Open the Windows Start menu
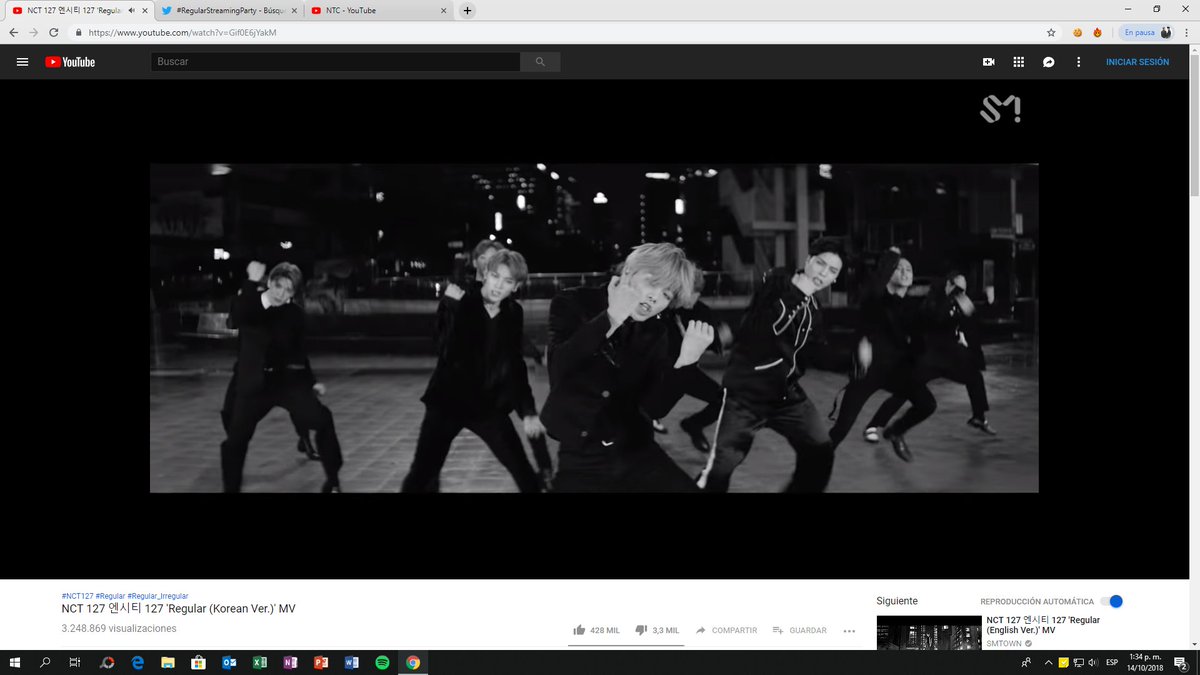Image resolution: width=1200 pixels, height=675 pixels. pyautogui.click(x=15, y=662)
